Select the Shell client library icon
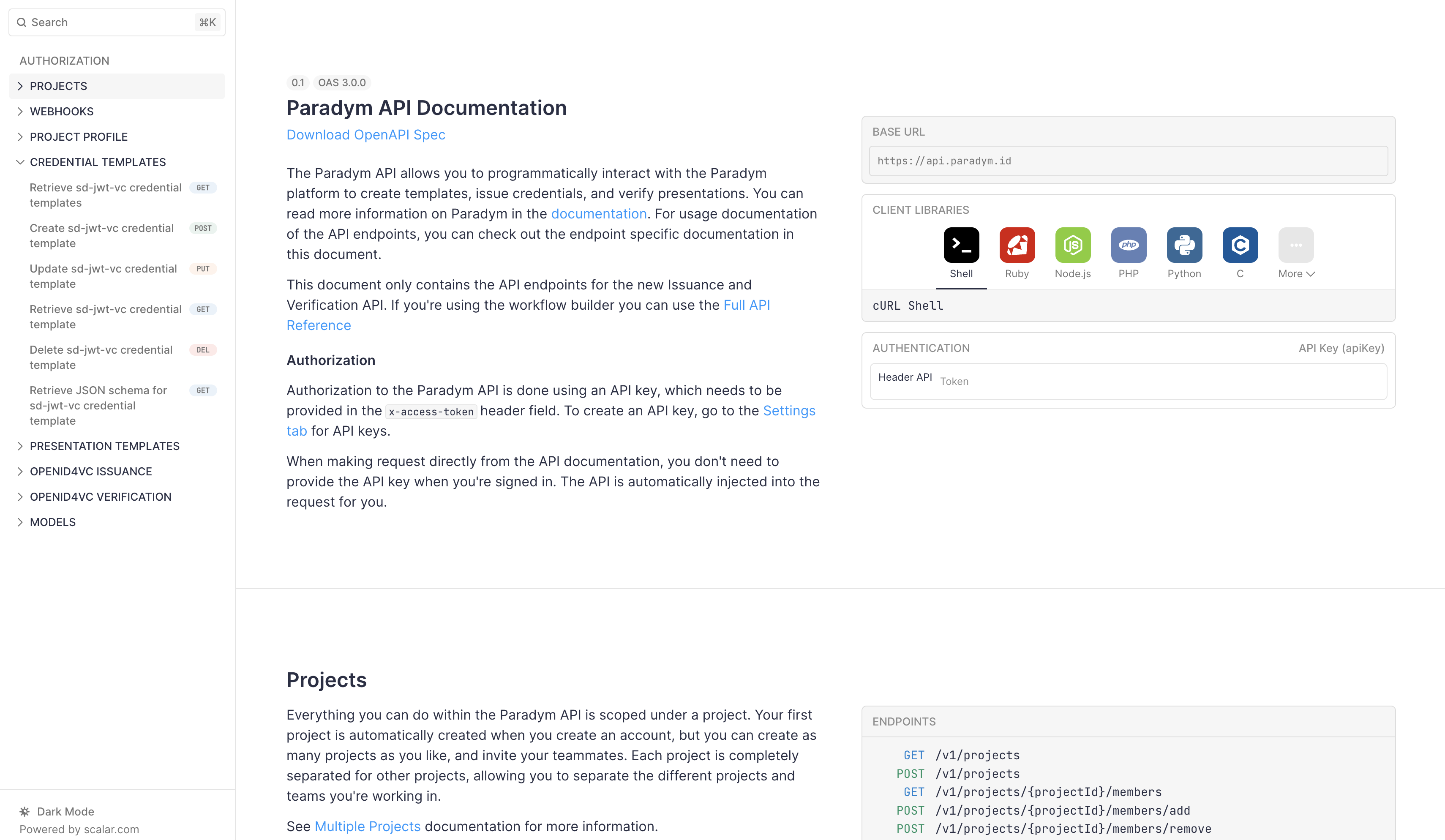This screenshot has width=1445, height=840. click(961, 245)
